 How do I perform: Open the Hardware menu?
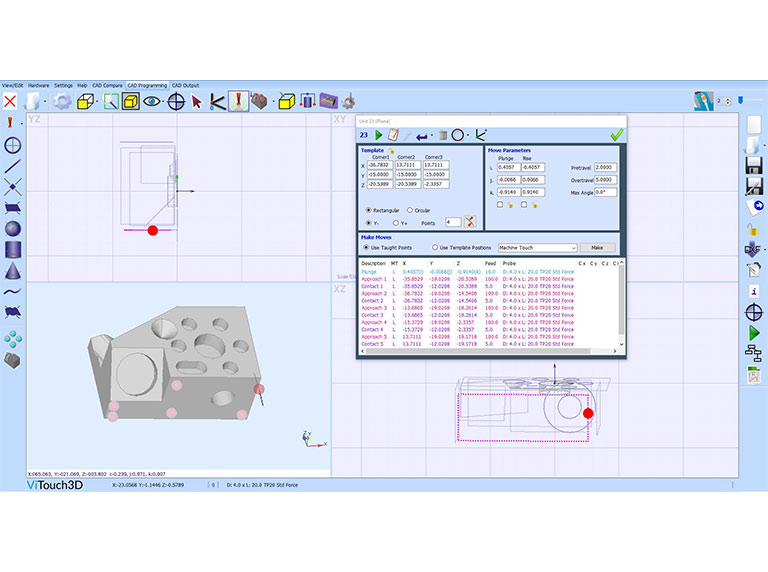click(38, 85)
